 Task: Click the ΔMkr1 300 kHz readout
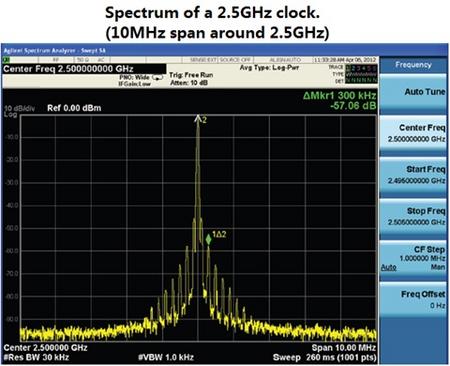pos(339,96)
